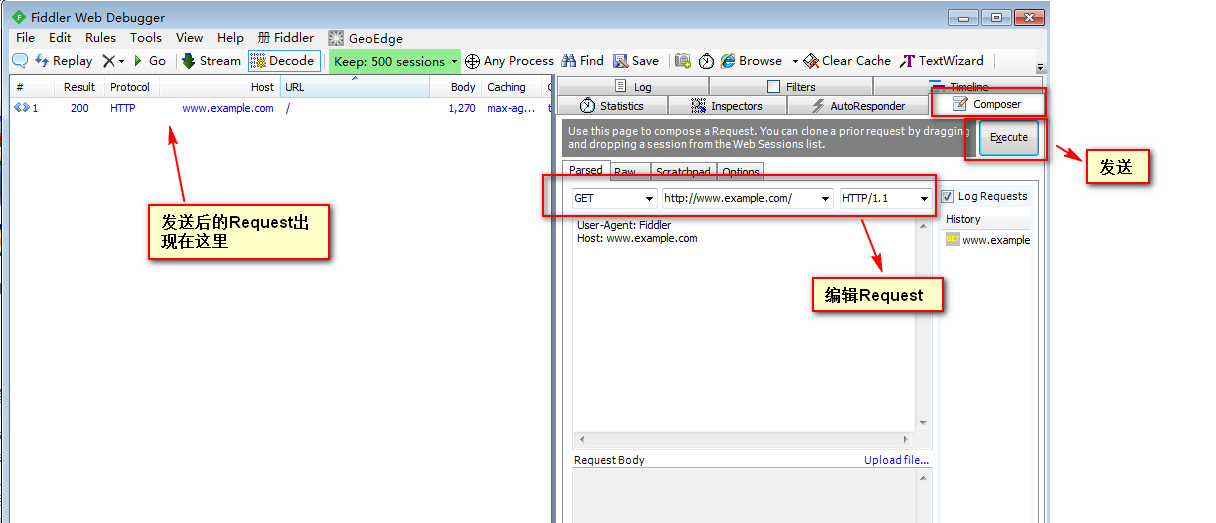
Task: Sort sessions by Result column
Action: (80, 87)
